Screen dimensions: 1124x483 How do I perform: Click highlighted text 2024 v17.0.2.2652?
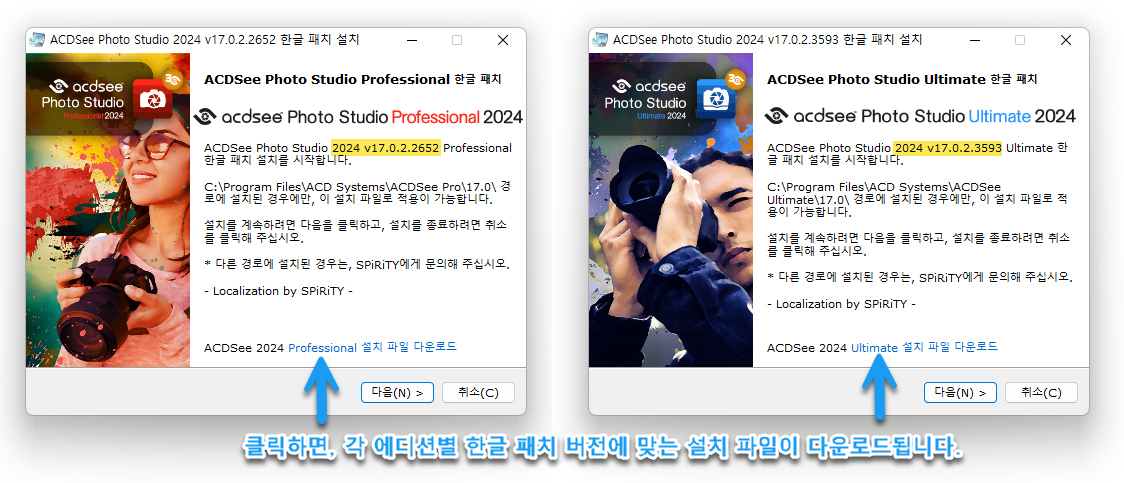(x=386, y=148)
